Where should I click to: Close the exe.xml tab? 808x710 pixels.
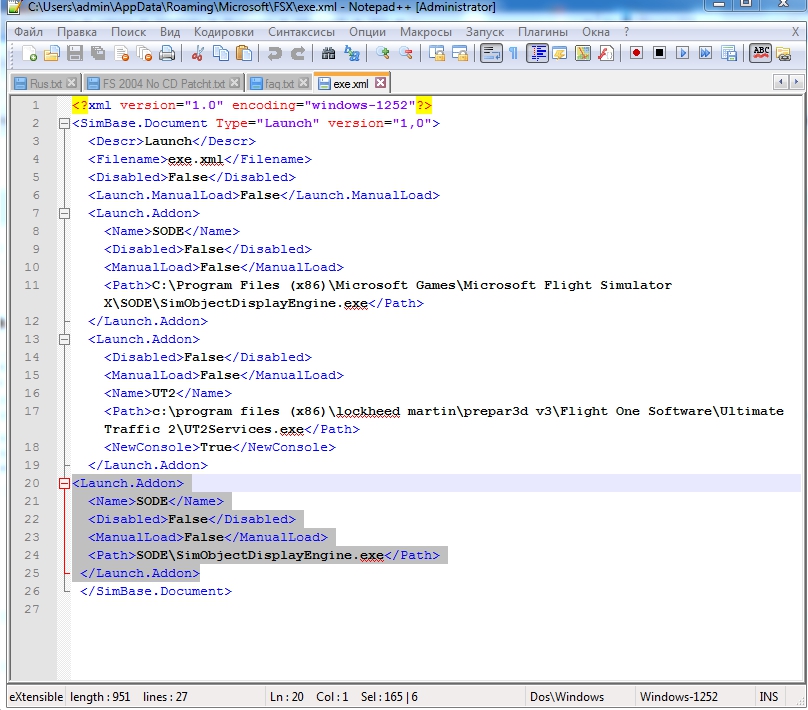(x=380, y=82)
